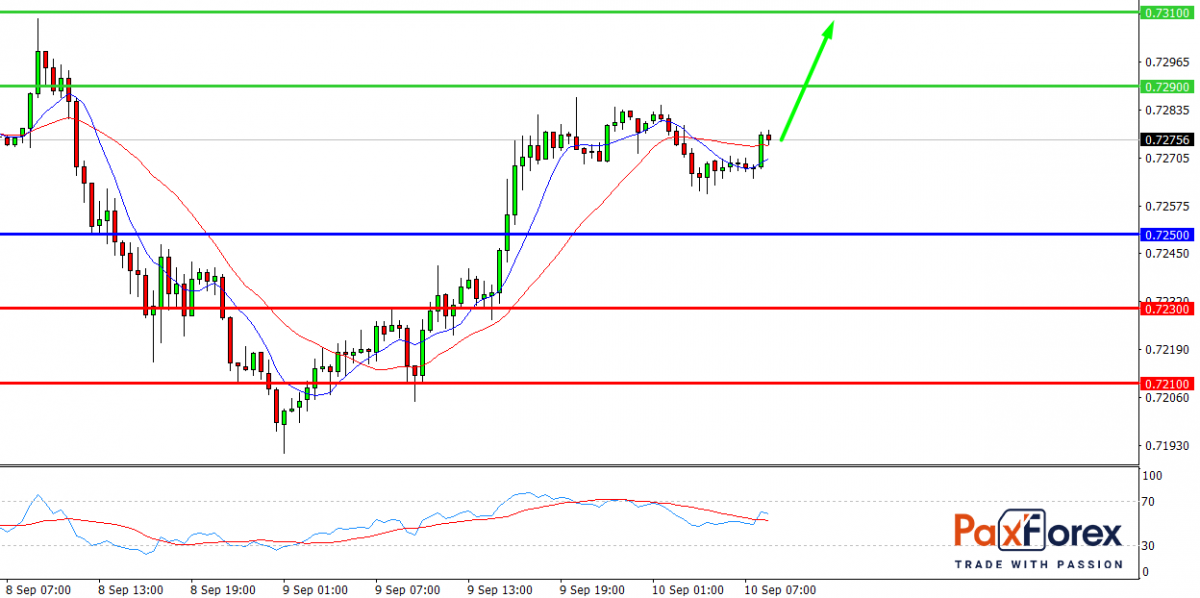
Task: Click the current price label 0.72756
Action: pos(1169,140)
